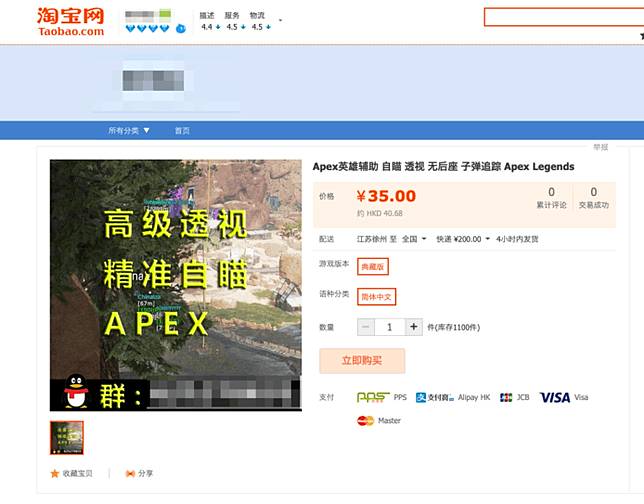The image size is (644, 504).
Task: Increase quantity with plus button
Action: click(x=414, y=327)
